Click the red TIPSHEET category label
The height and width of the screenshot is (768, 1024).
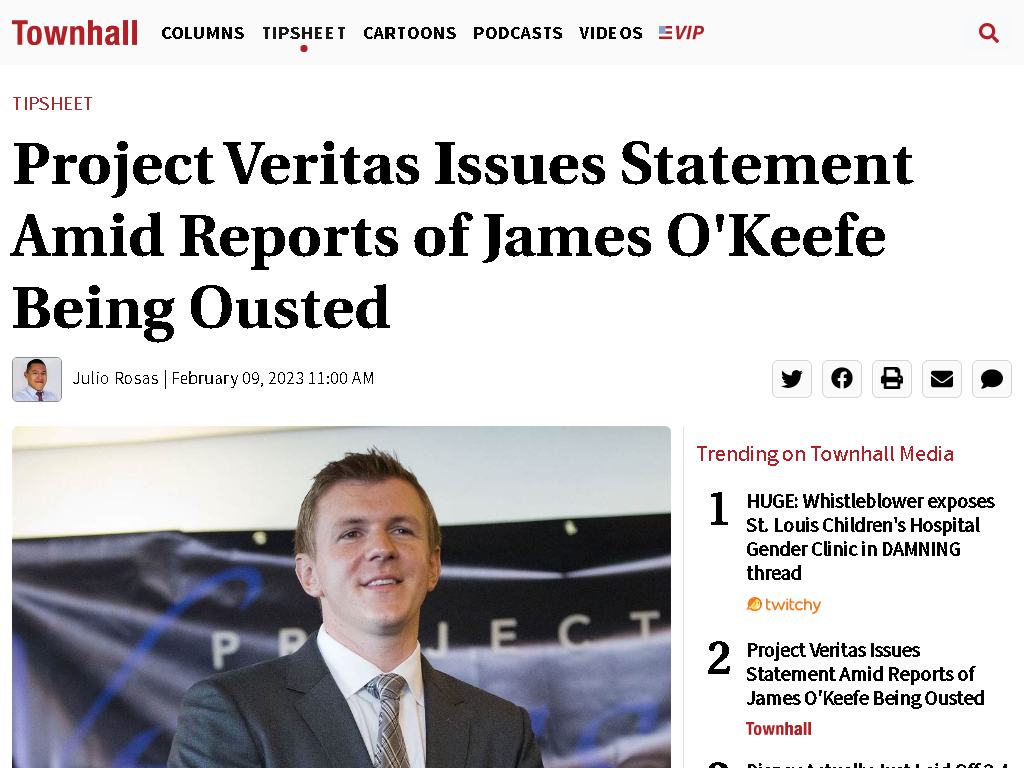pyautogui.click(x=52, y=104)
